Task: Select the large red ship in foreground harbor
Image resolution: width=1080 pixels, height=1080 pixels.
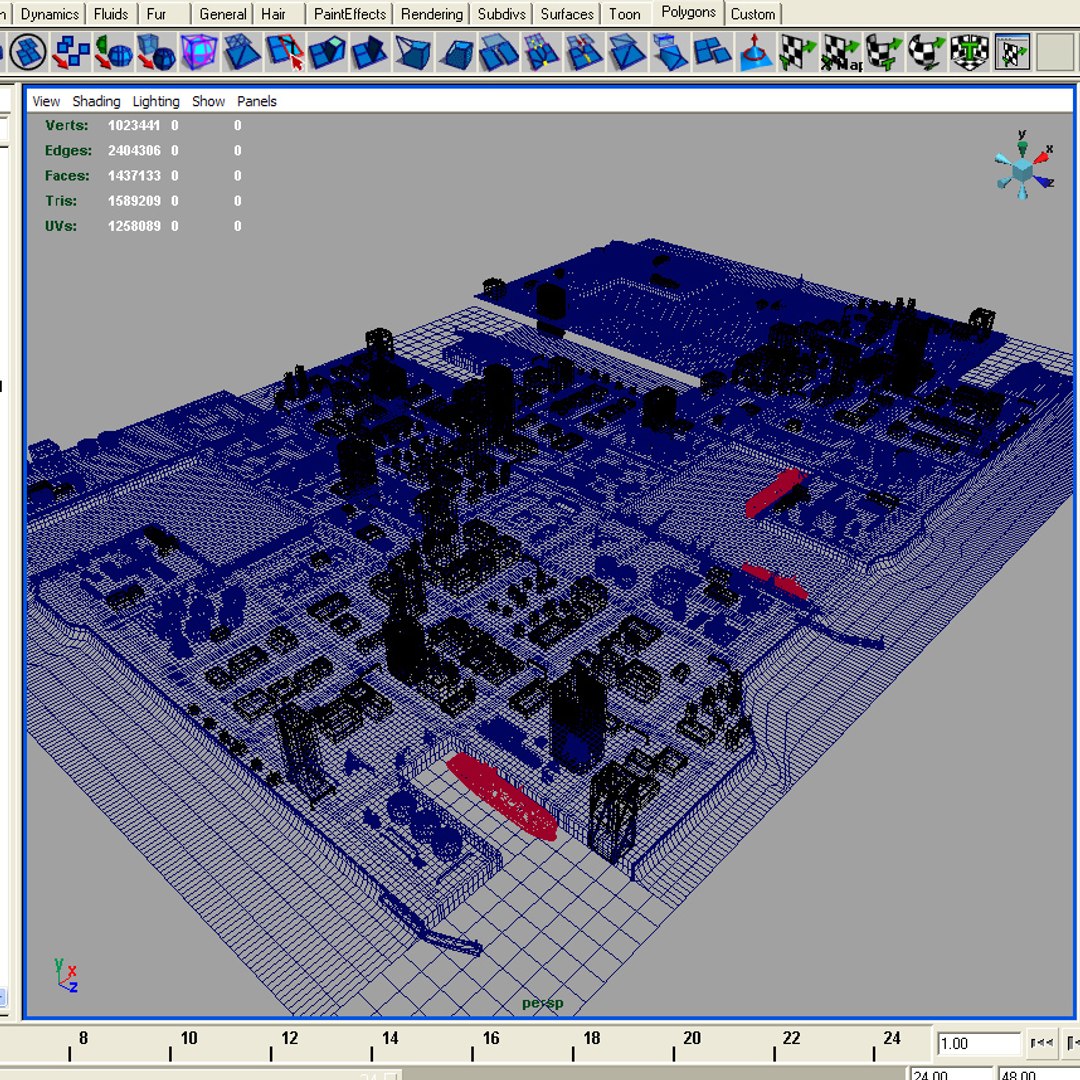Action: point(501,797)
